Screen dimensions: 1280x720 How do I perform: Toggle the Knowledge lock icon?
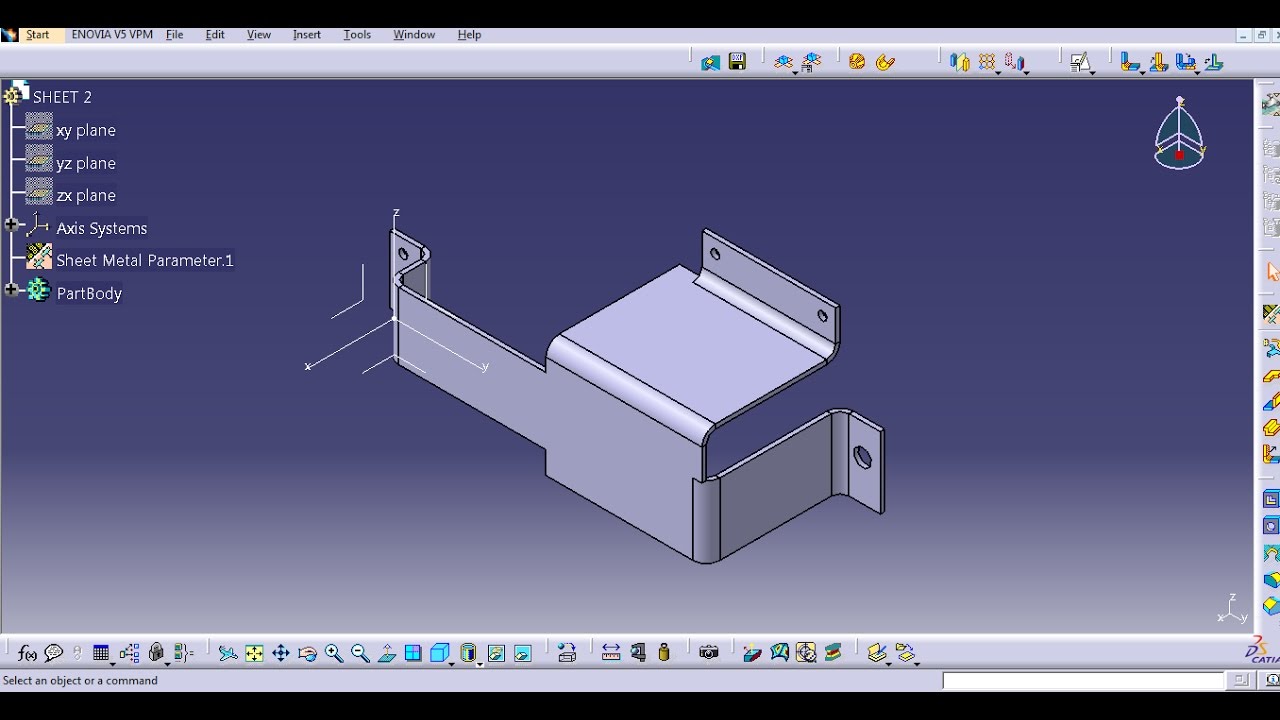tap(156, 652)
